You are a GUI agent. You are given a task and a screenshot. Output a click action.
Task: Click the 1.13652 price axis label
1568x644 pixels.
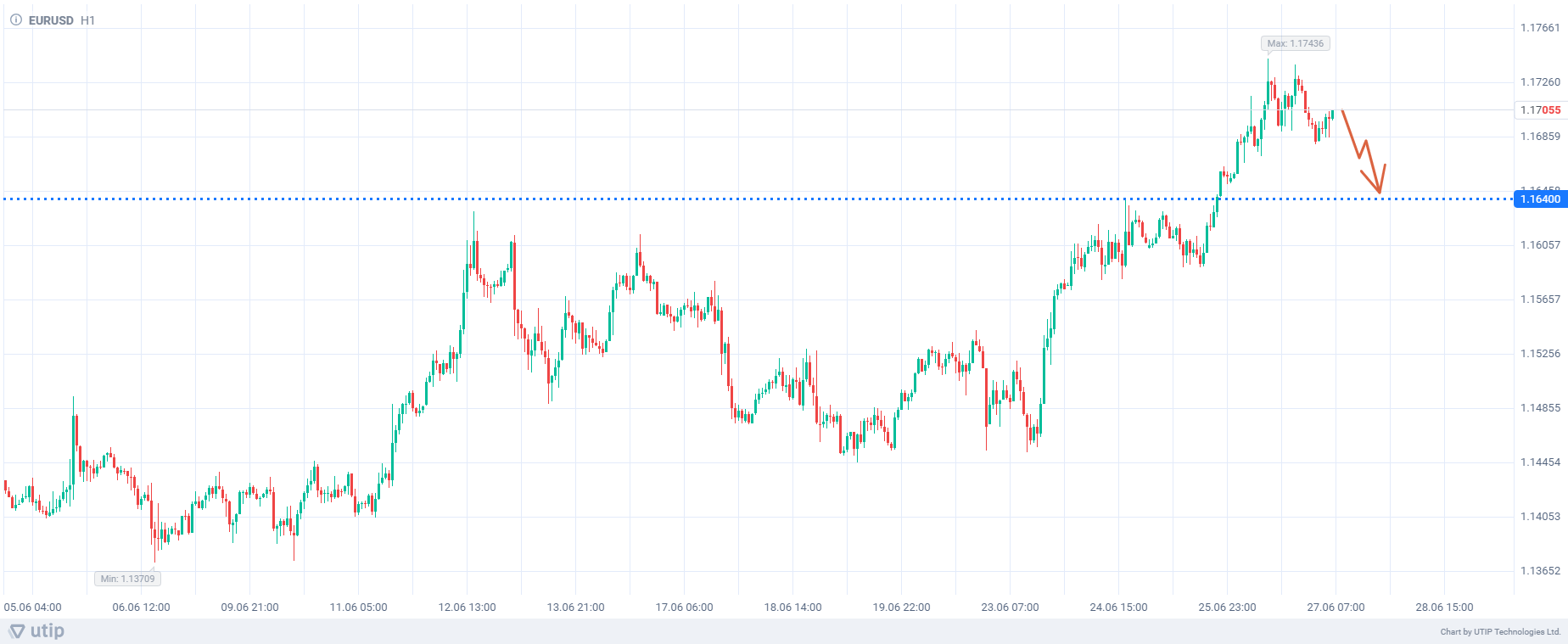click(1540, 571)
